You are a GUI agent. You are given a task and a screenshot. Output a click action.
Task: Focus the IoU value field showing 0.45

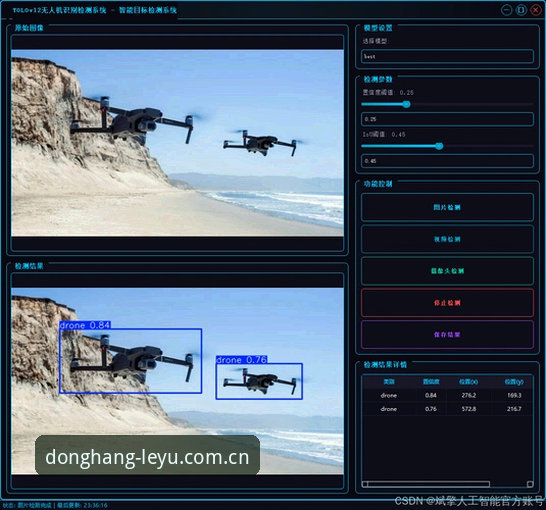447,161
